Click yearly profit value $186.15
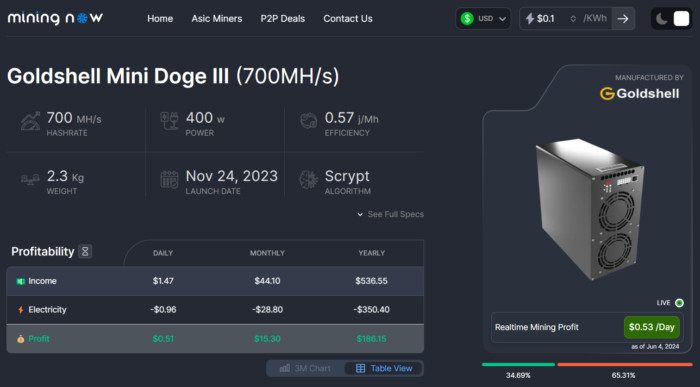Viewport: 700px width, 387px height. (371, 339)
